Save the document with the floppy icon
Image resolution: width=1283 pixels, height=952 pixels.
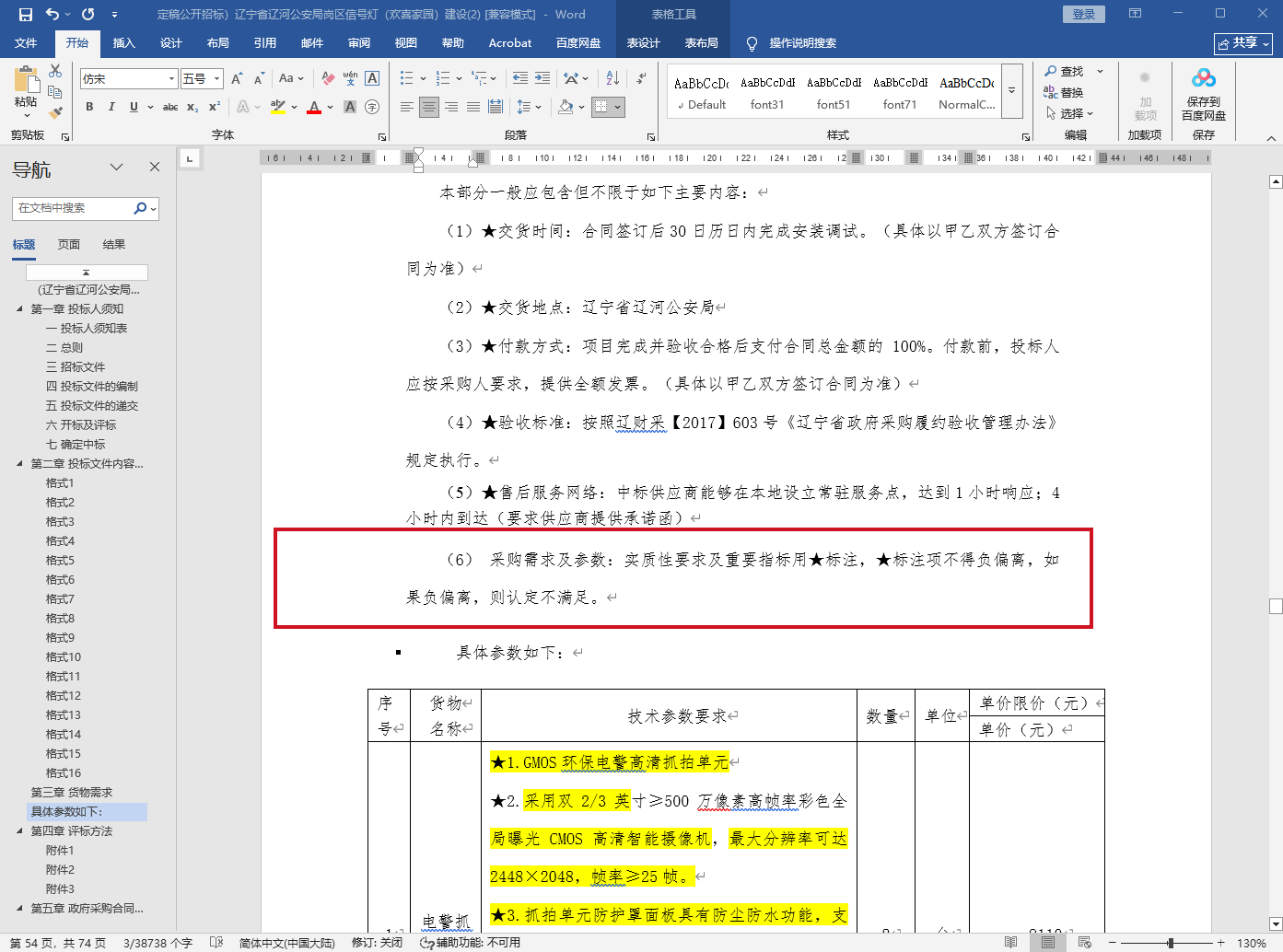click(x=25, y=14)
